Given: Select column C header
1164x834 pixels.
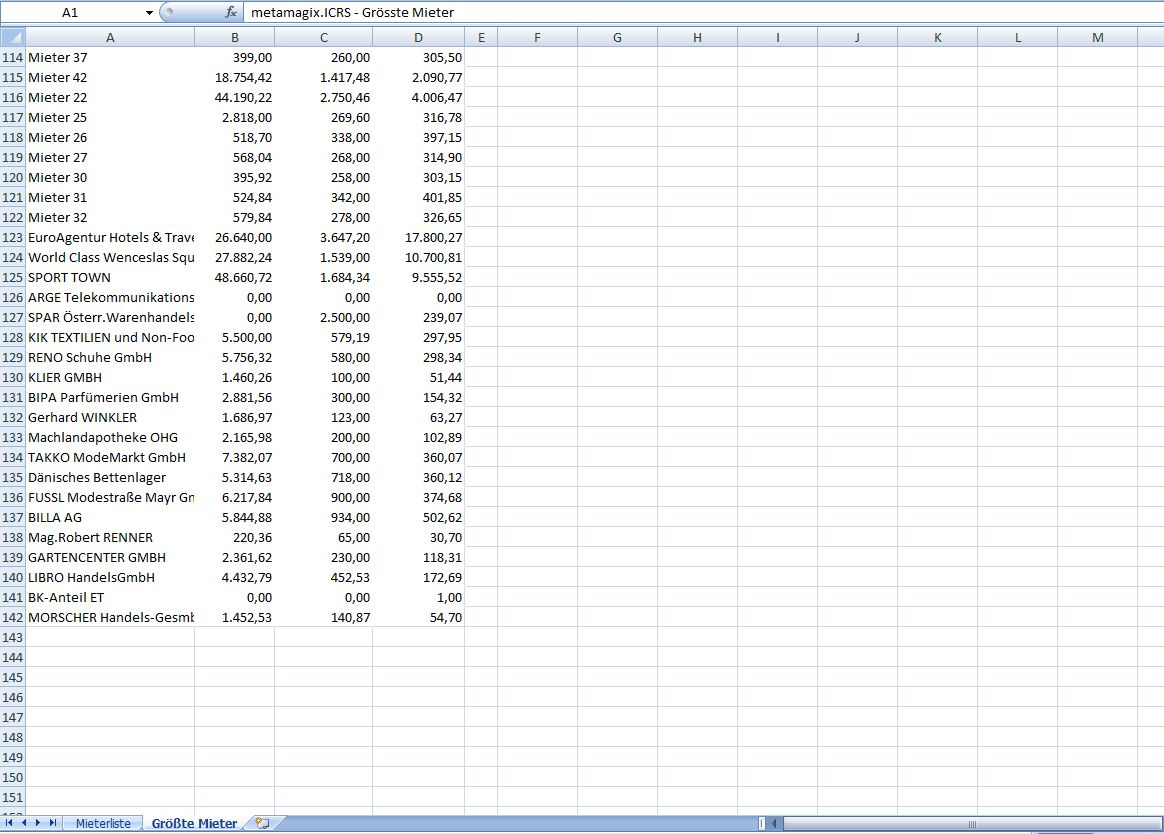Looking at the screenshot, I should click(324, 37).
